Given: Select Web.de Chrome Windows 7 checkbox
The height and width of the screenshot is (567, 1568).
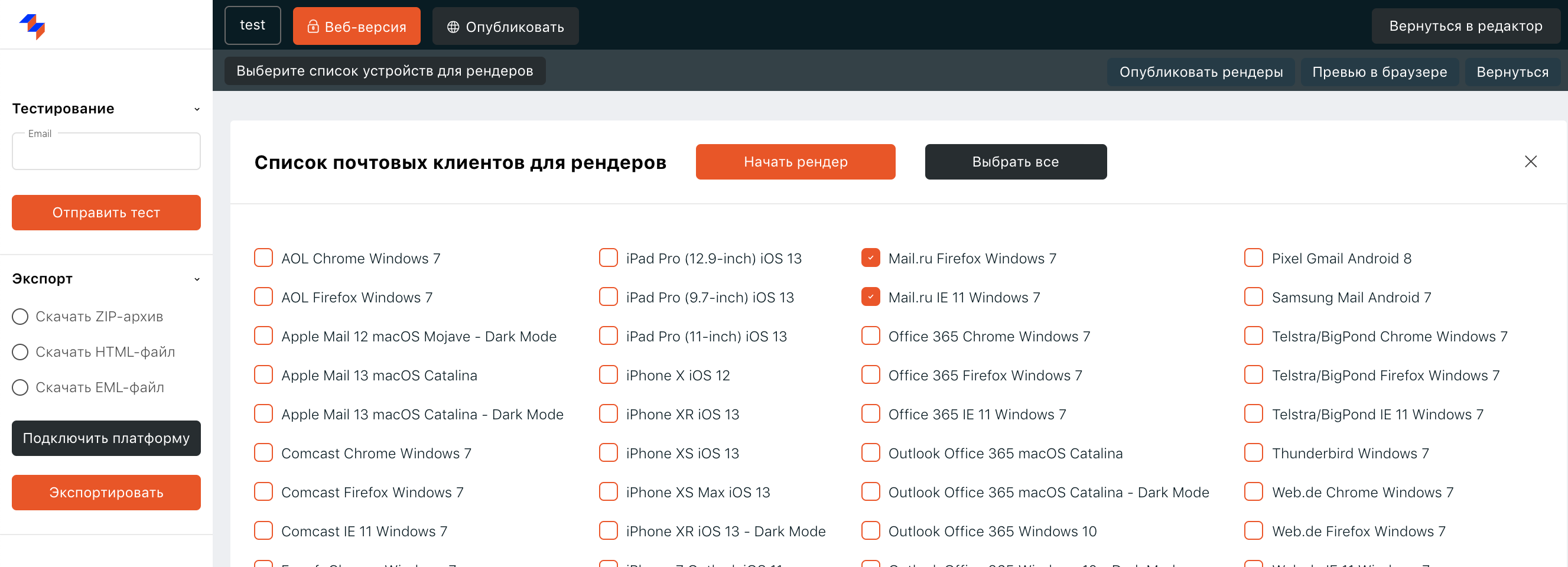Looking at the screenshot, I should tap(1254, 491).
